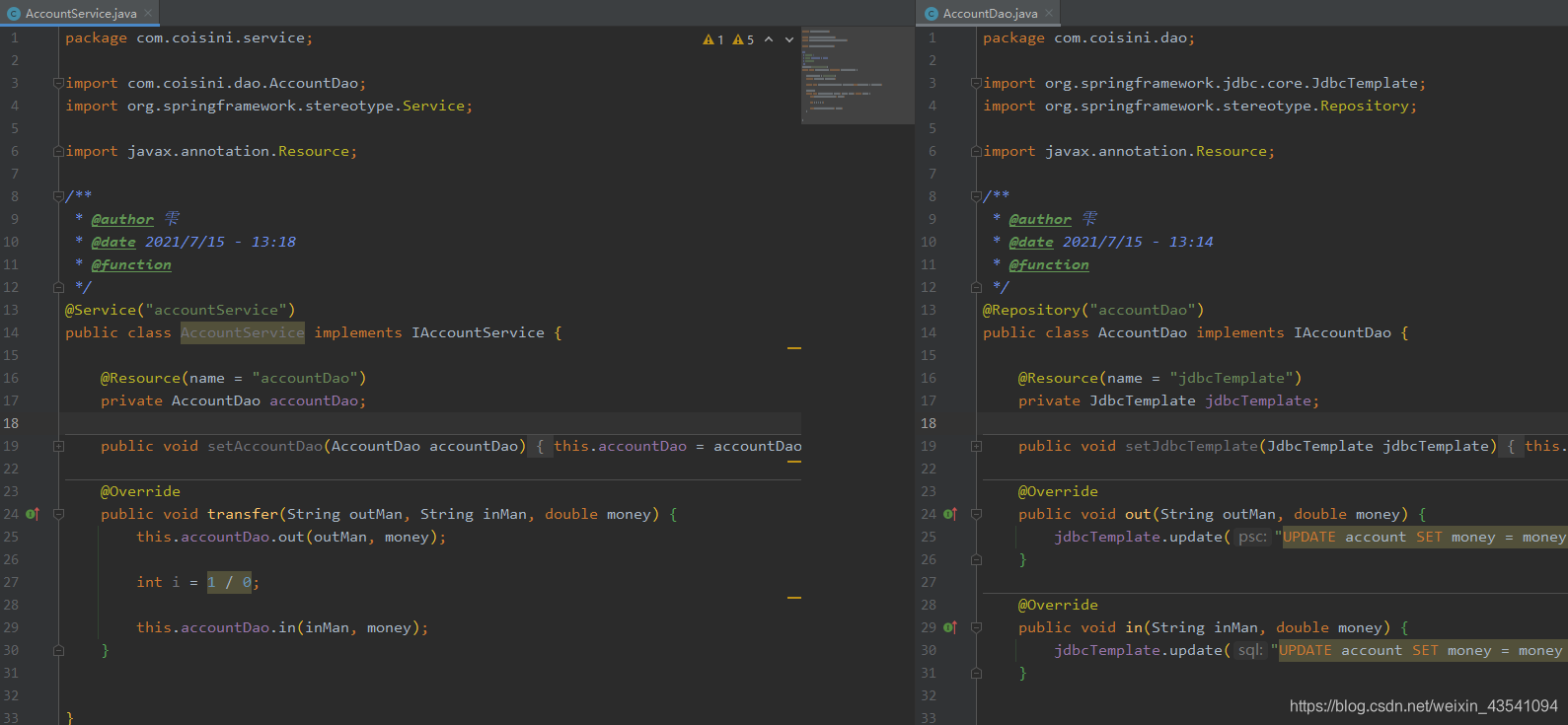Click the Java class icon on AccountDao.java tab
Image resolution: width=1568 pixels, height=725 pixels.
(931, 14)
